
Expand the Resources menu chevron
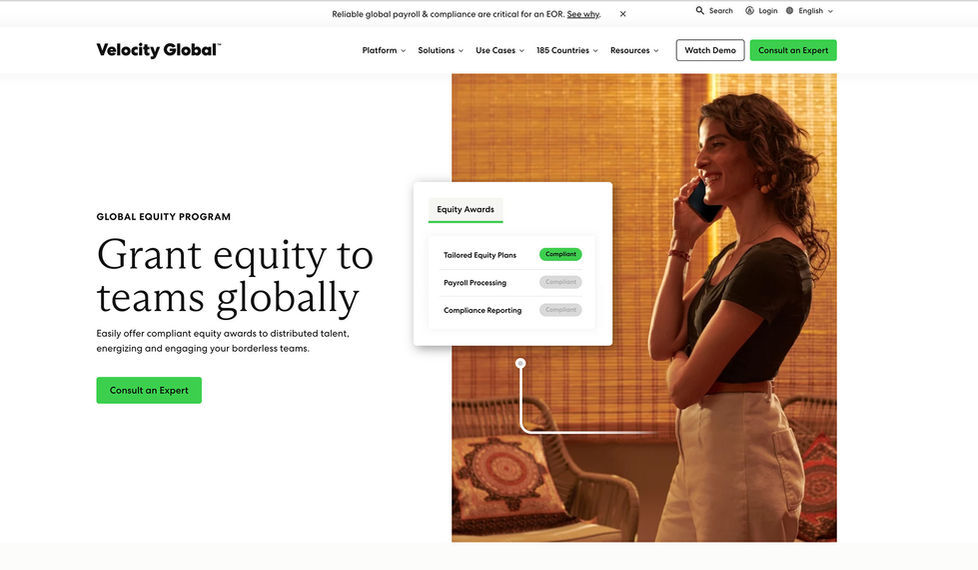pyautogui.click(x=656, y=51)
